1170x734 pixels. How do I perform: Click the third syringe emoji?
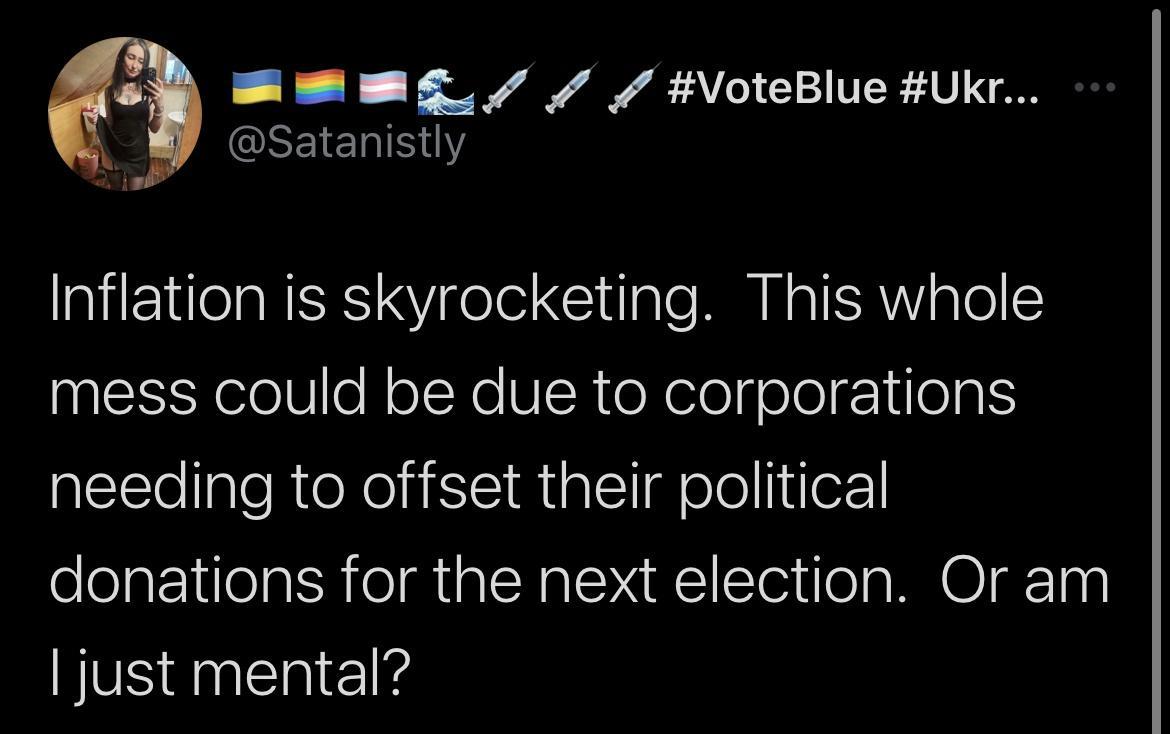click(630, 88)
